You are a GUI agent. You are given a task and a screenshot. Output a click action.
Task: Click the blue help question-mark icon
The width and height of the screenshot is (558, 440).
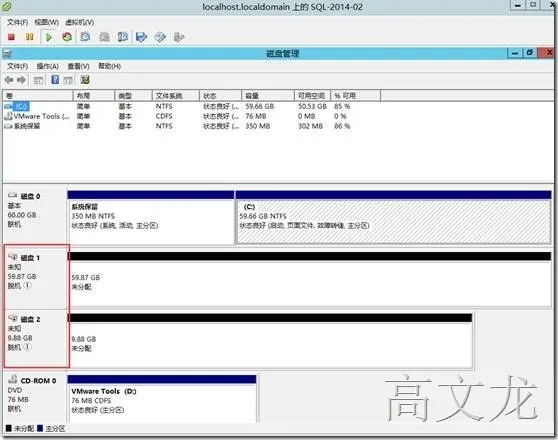[x=55, y=80]
